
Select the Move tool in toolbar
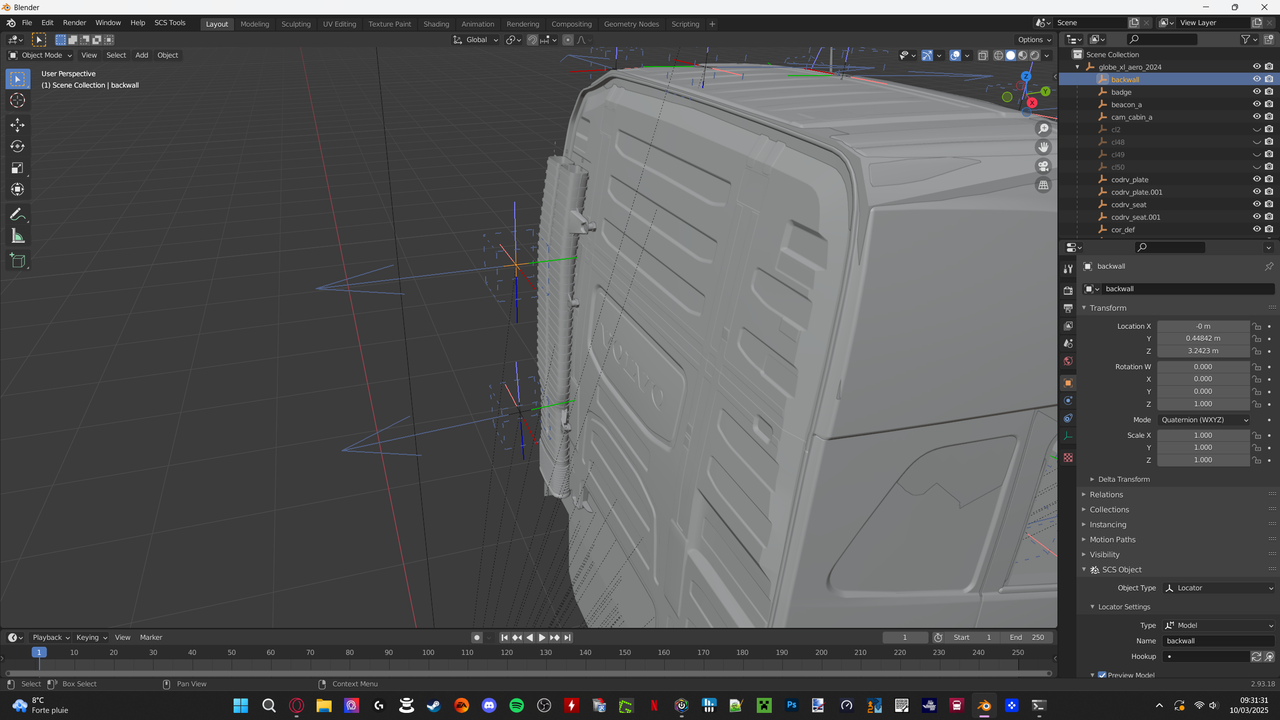click(x=17, y=124)
